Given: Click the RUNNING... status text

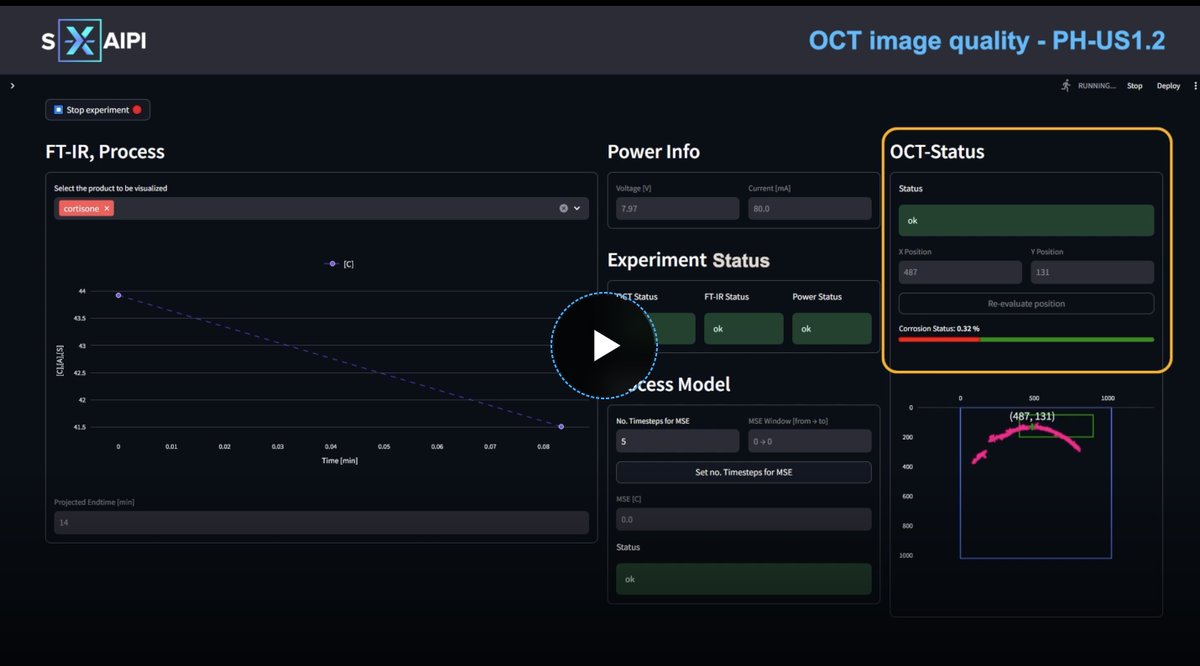Looking at the screenshot, I should (x=1097, y=86).
